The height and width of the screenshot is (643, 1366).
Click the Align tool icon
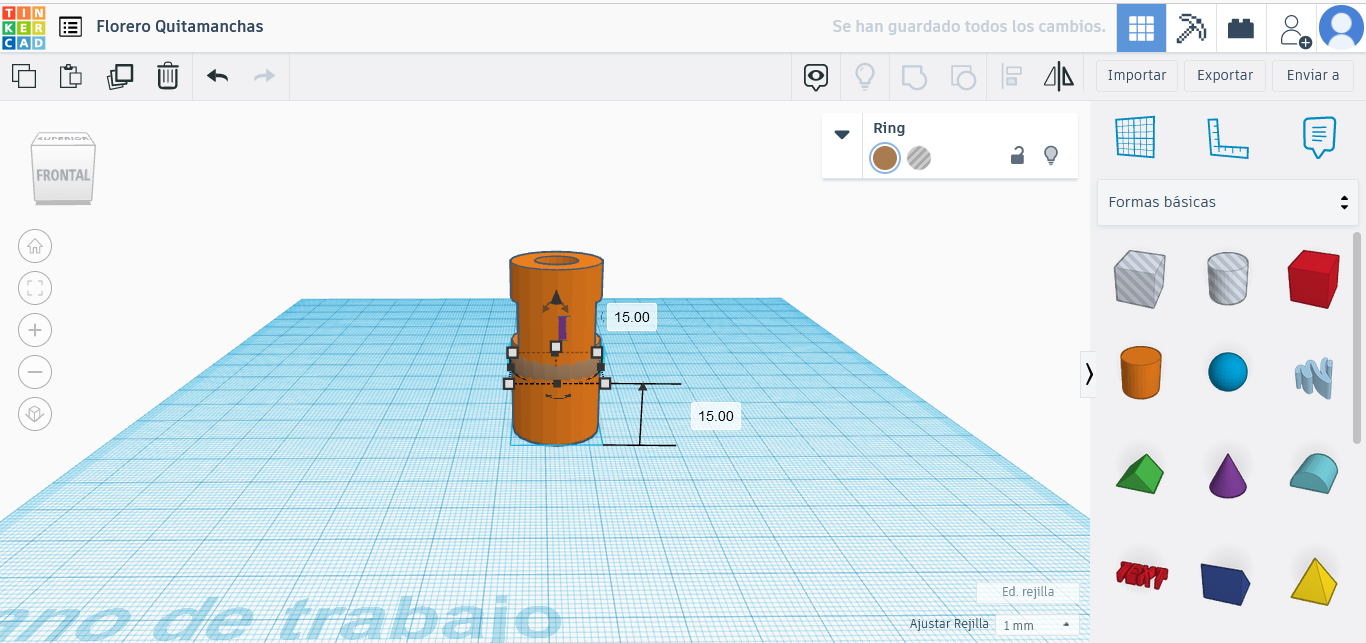1011,76
